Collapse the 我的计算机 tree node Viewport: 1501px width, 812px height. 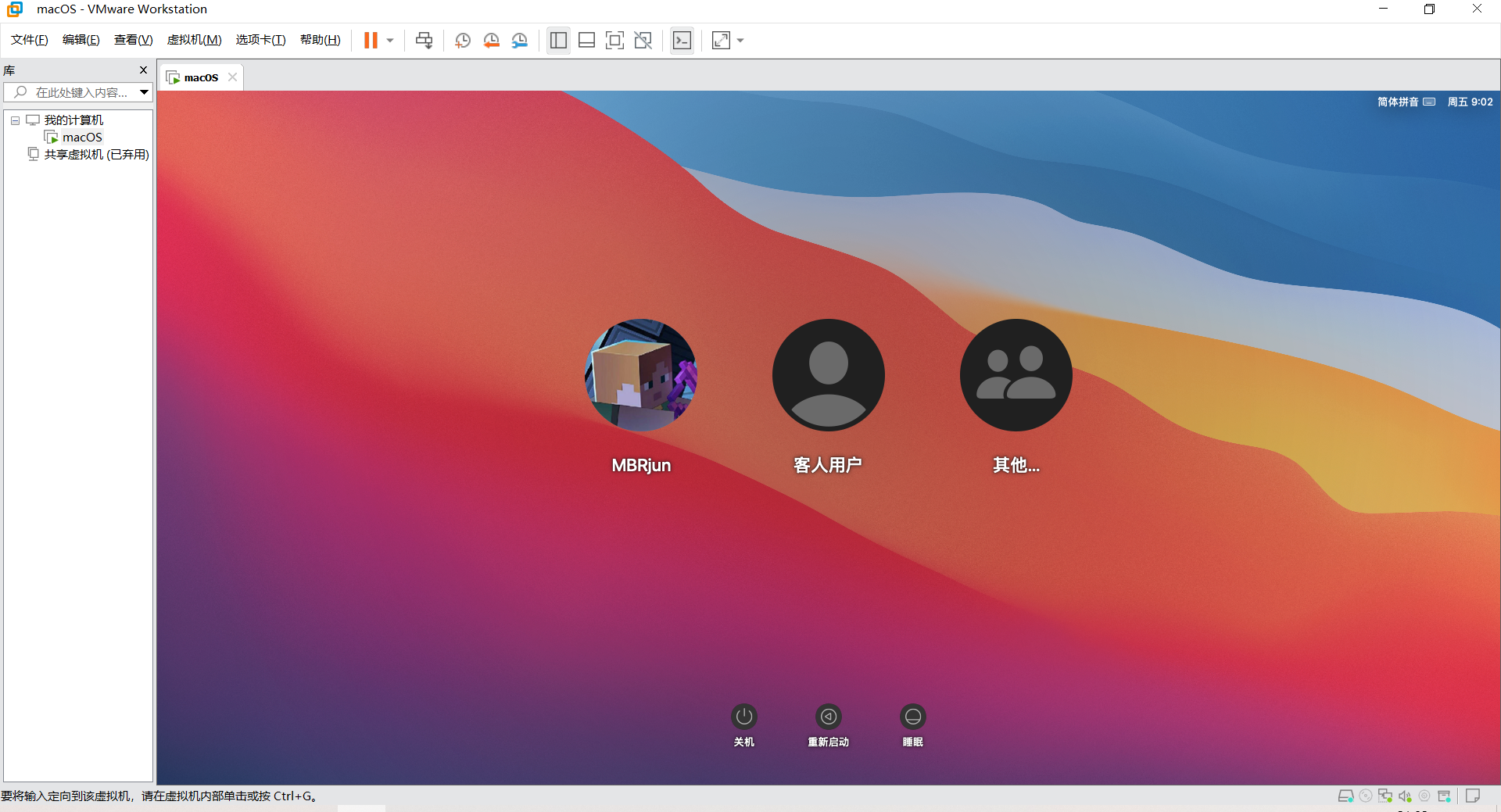coord(15,120)
